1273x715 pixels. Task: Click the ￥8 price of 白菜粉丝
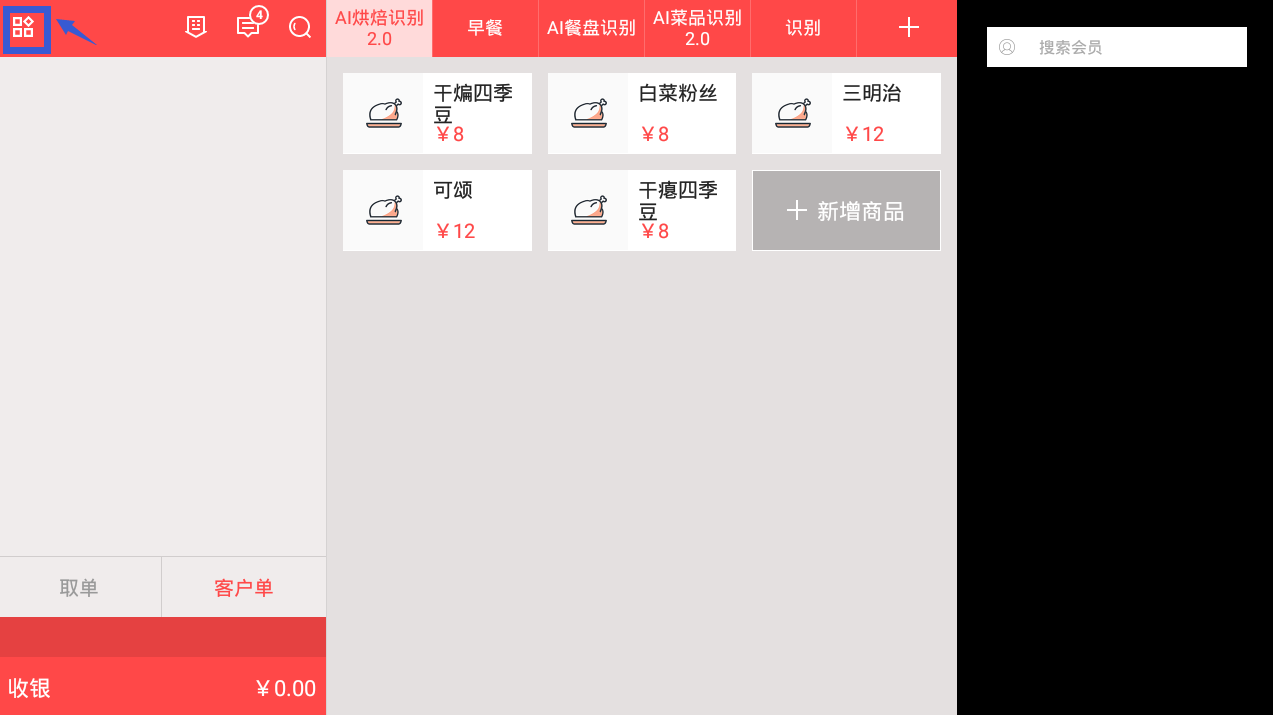[654, 134]
